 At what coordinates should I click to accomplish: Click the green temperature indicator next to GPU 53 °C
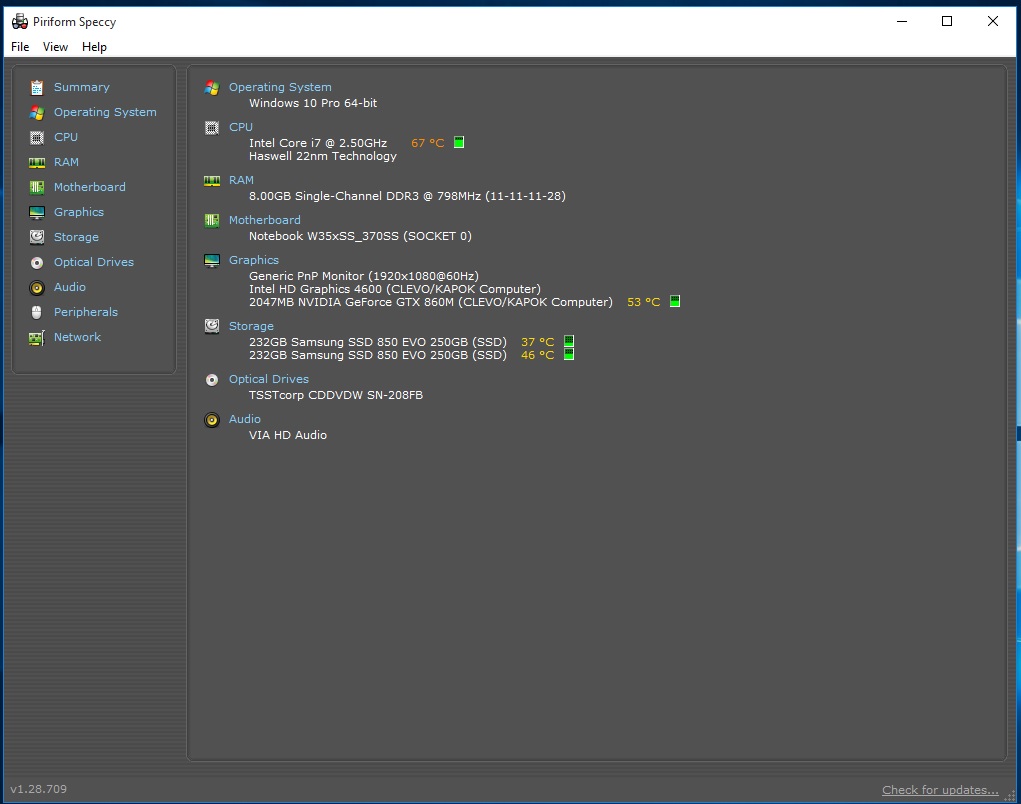675,301
